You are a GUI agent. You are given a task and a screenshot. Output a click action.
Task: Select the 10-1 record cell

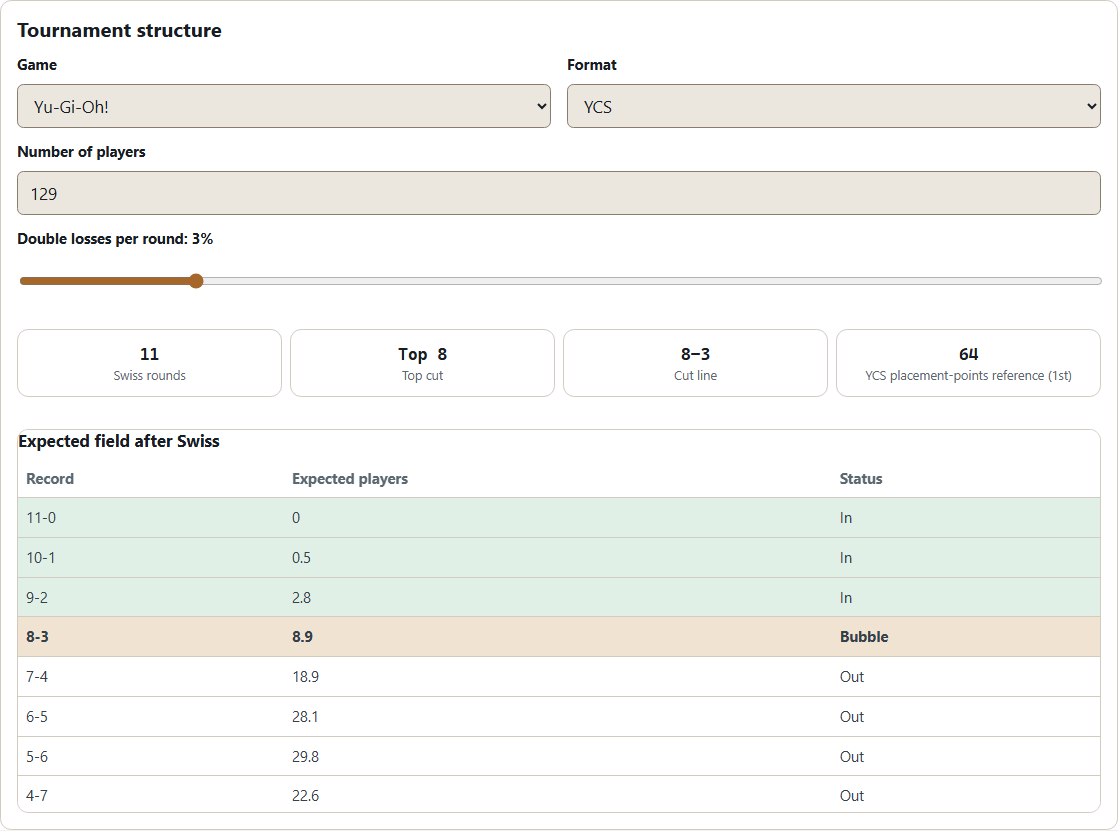(x=41, y=558)
